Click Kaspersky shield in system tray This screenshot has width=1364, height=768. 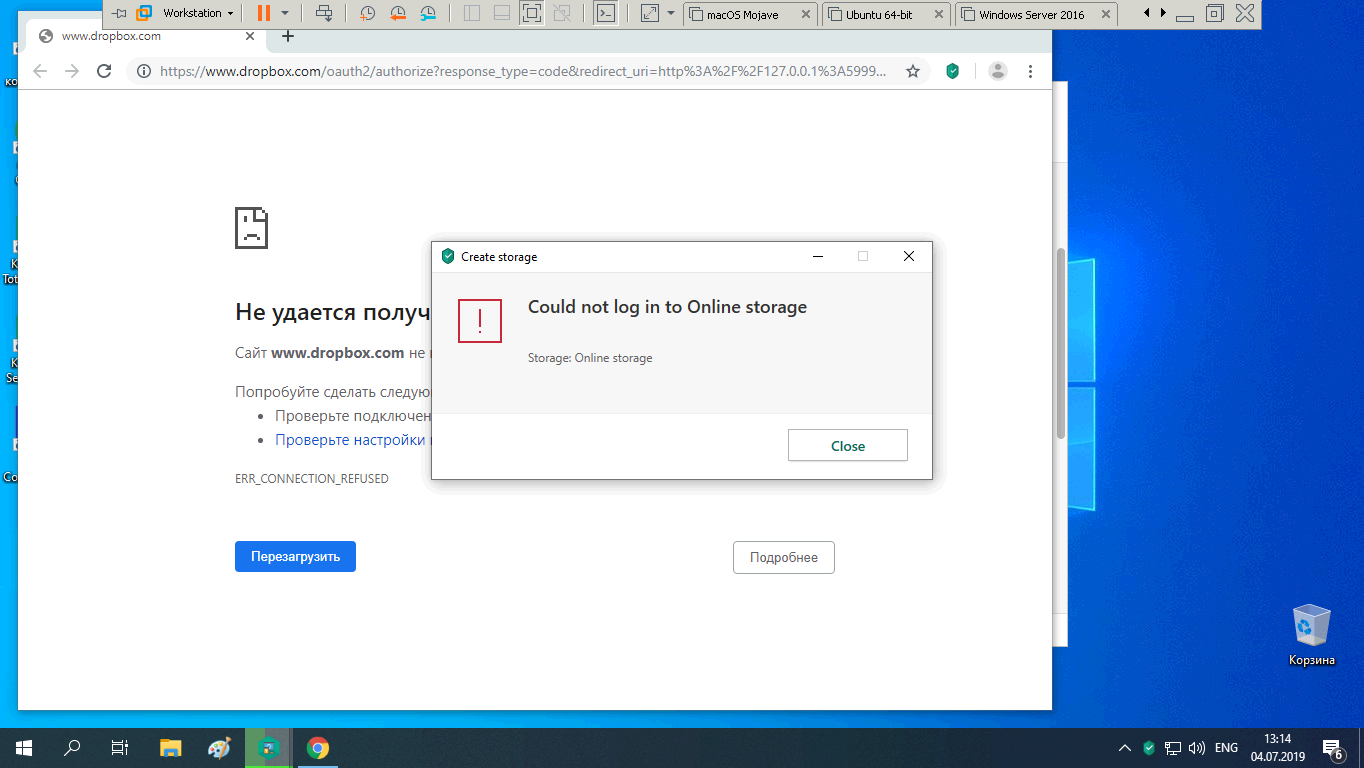point(1149,748)
